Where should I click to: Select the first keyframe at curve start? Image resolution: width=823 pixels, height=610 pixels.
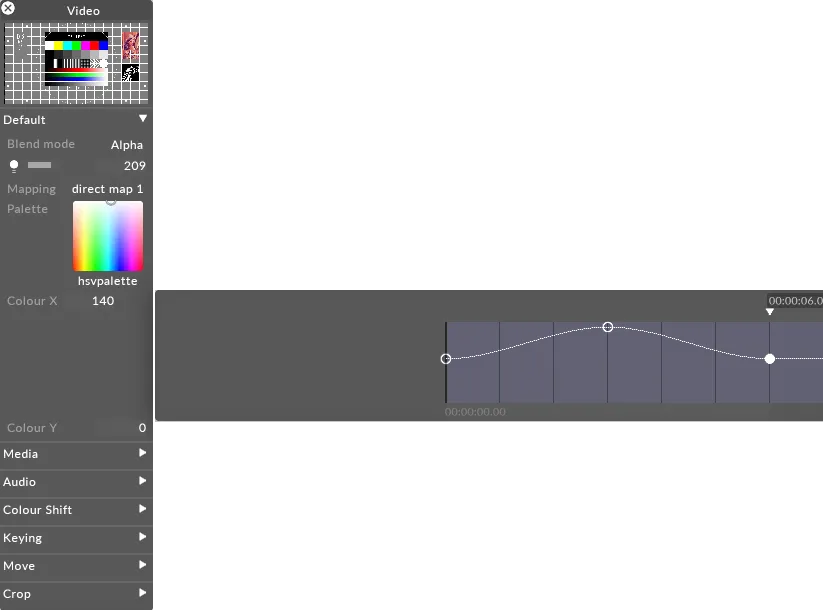(x=446, y=359)
